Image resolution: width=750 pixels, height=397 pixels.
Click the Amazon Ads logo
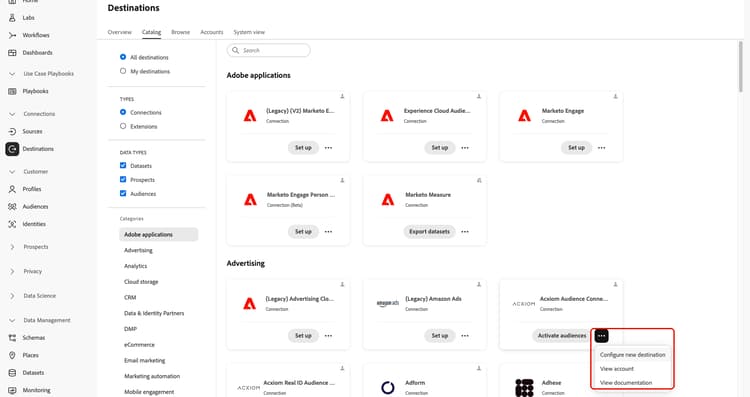point(387,303)
